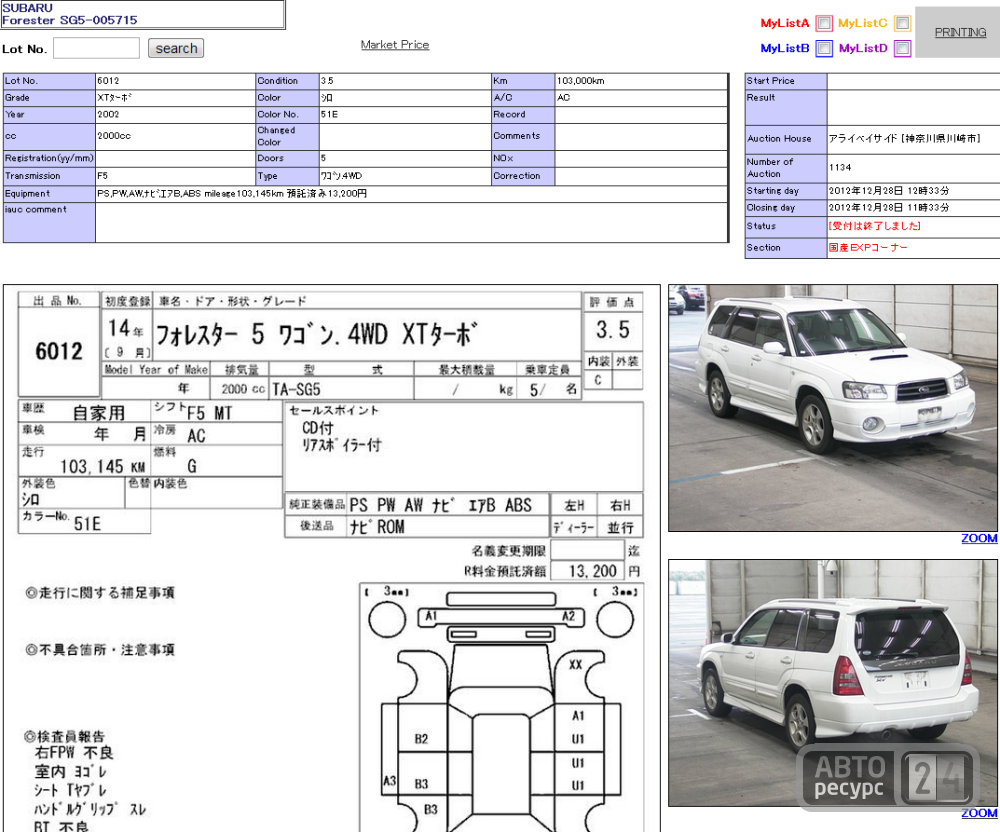Click ZOOM link under front car photo
Screen dimensions: 1000x832
point(979,538)
